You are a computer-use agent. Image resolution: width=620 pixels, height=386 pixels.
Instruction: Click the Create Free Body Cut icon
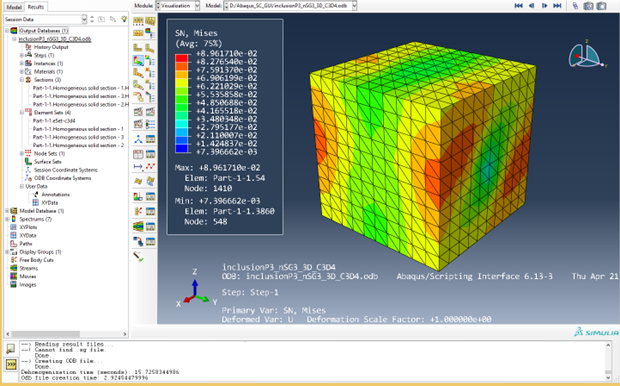tap(138, 211)
